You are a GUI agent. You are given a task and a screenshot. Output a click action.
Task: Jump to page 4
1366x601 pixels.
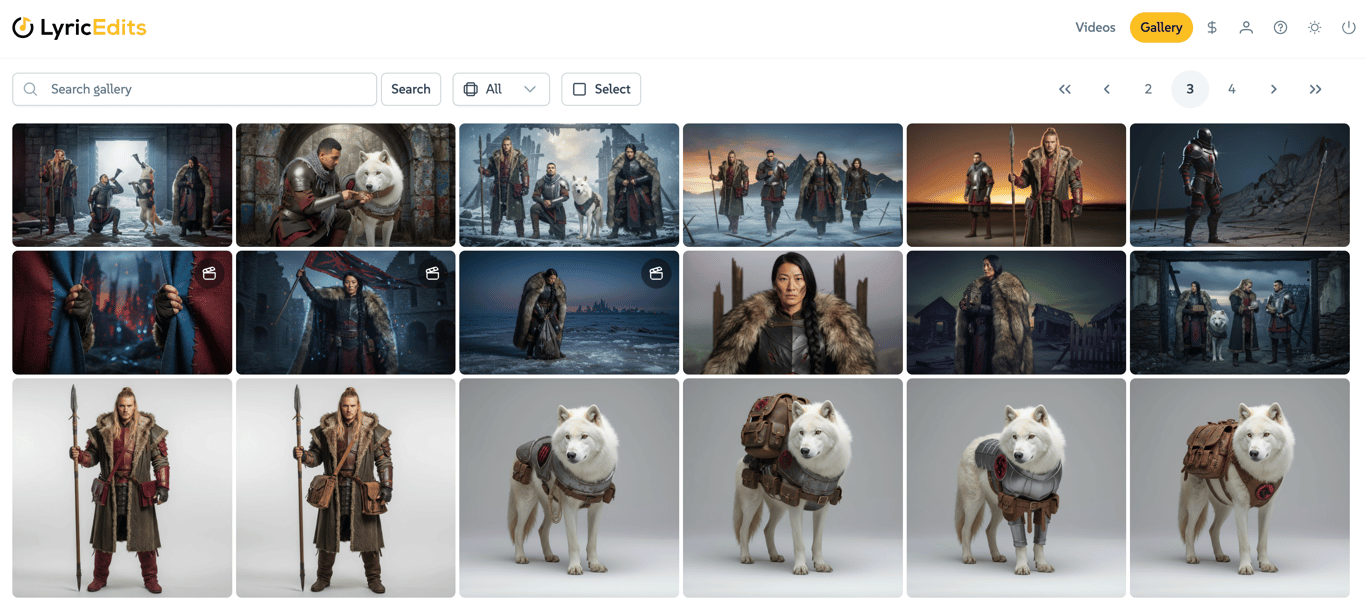coord(1232,89)
